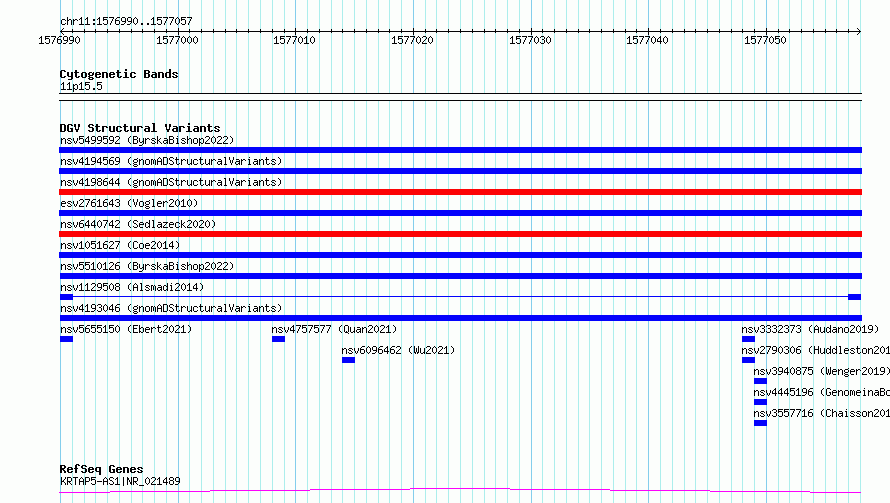Viewport: 890px width, 503px height.
Task: Click ruler position 1577040
Action: pos(647,40)
